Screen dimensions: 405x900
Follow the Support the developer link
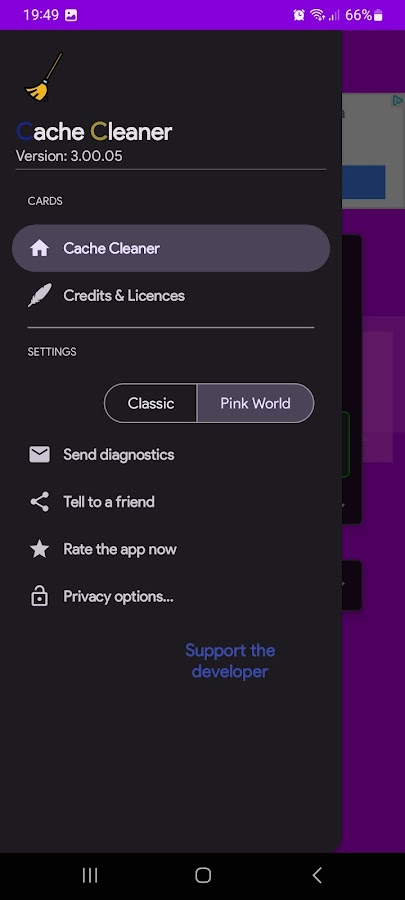coord(230,661)
